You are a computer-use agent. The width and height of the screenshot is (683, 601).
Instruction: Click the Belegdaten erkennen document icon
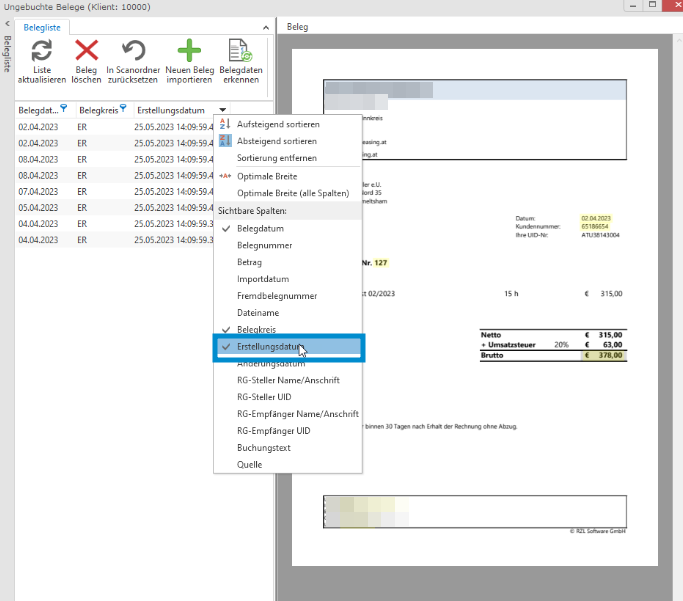(x=240, y=51)
